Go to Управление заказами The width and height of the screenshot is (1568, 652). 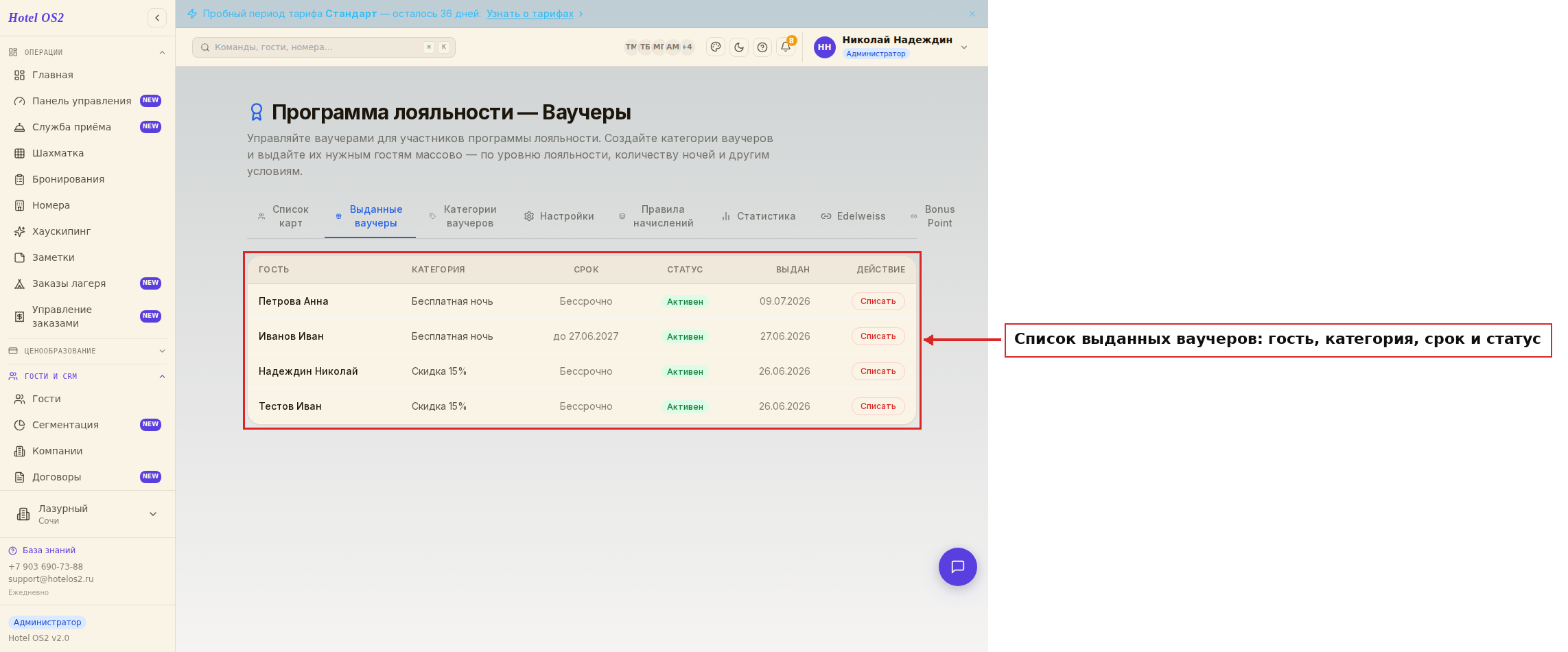click(87, 316)
